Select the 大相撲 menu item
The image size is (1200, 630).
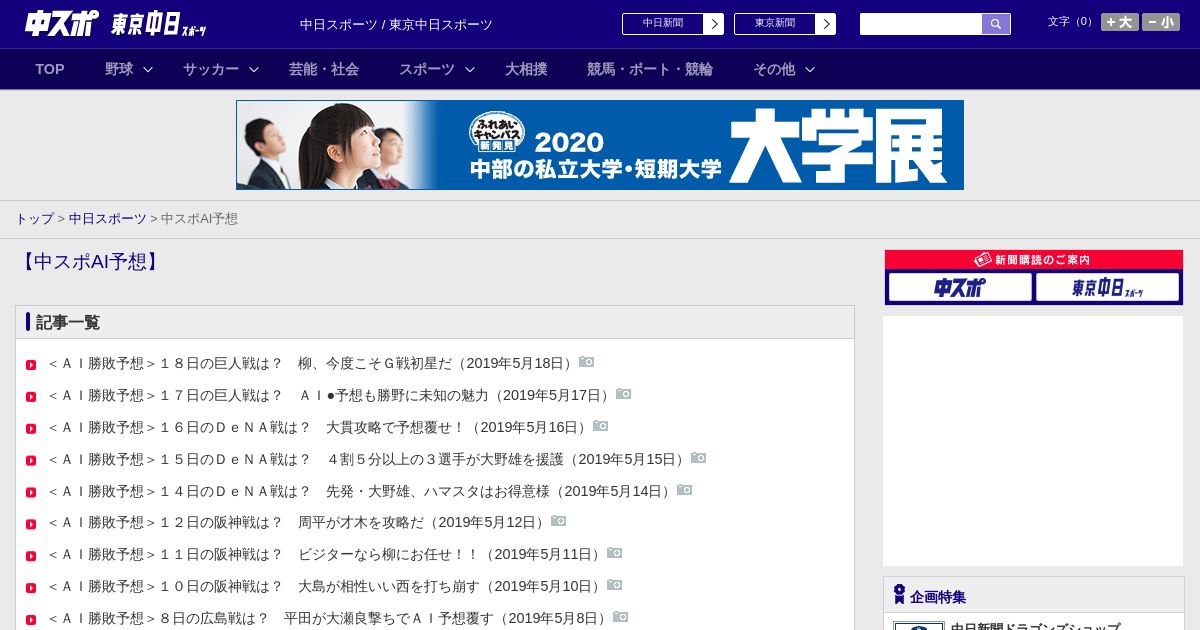pyautogui.click(x=526, y=69)
